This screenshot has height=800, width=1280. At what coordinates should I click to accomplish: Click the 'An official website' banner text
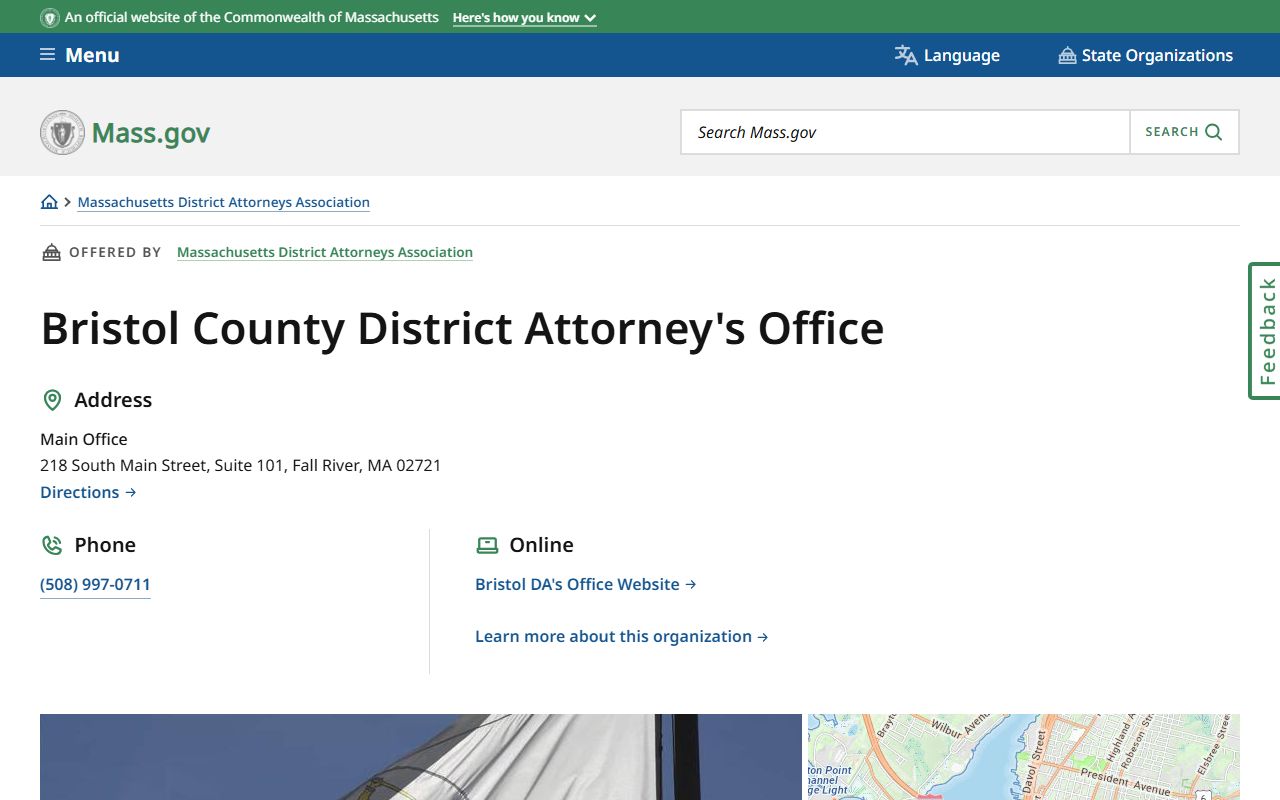(x=252, y=18)
